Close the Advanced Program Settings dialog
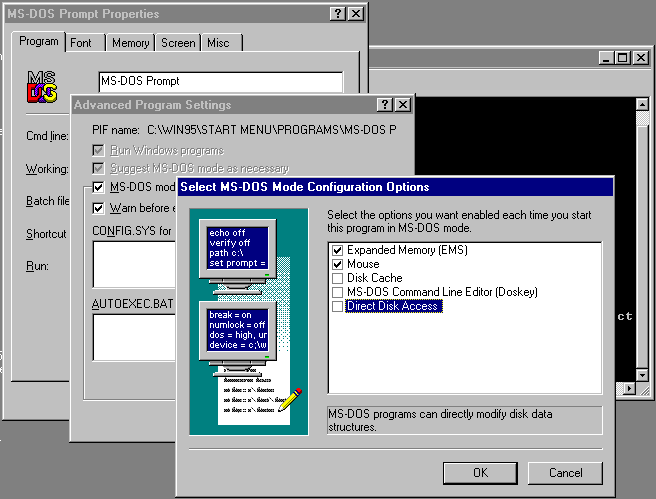656x499 pixels. 402,105
